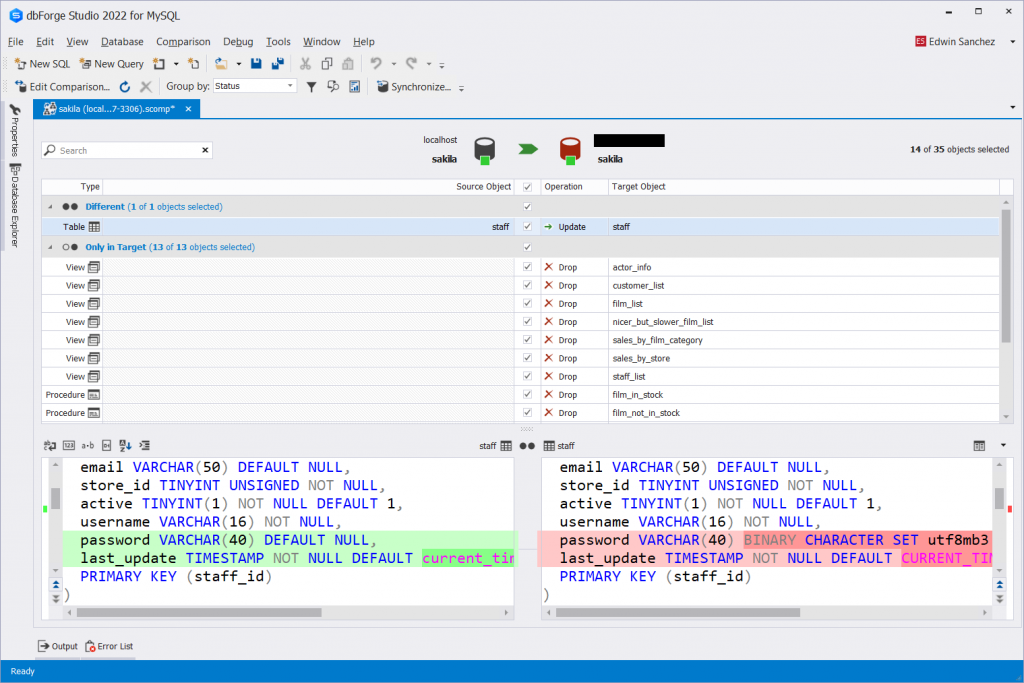Click the Save All icon

click(278, 64)
